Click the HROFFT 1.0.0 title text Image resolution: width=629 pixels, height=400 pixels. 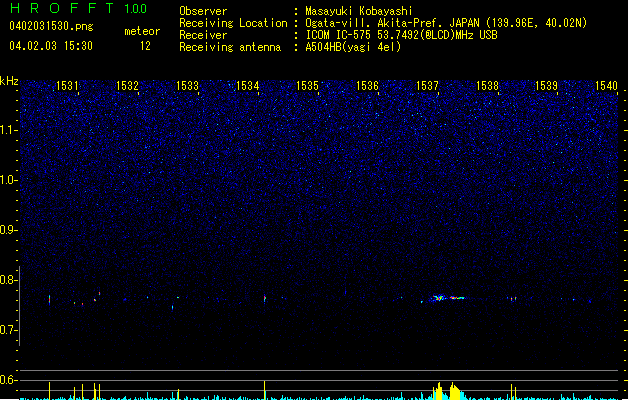pos(78,8)
